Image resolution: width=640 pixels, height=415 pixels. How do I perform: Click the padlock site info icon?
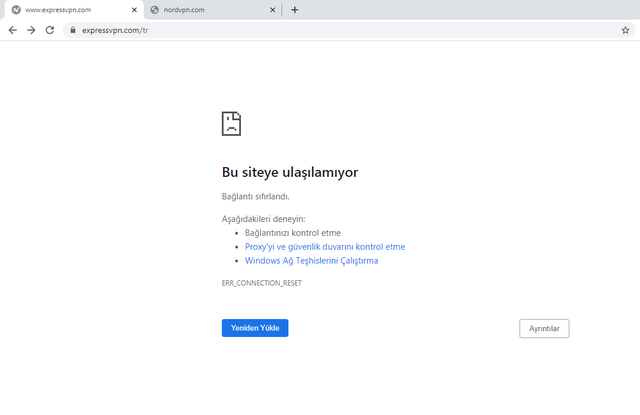[x=73, y=30]
